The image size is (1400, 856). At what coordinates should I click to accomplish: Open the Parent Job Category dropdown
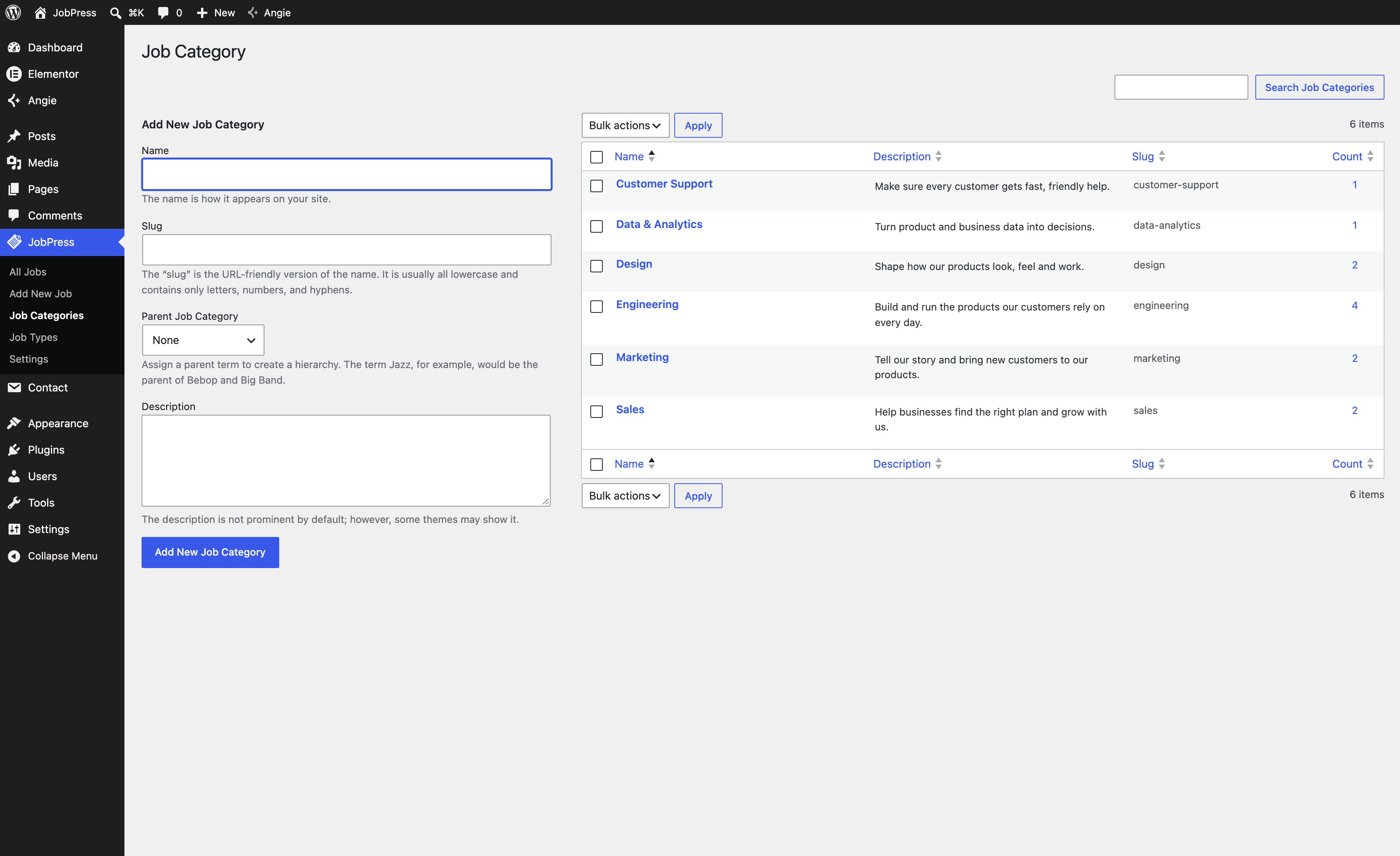tap(203, 340)
